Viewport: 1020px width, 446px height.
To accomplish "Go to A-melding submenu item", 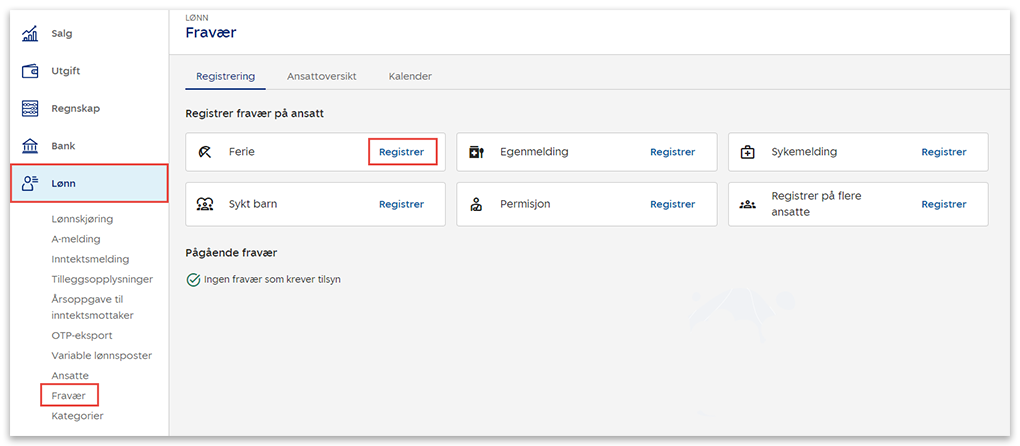I will [76, 239].
